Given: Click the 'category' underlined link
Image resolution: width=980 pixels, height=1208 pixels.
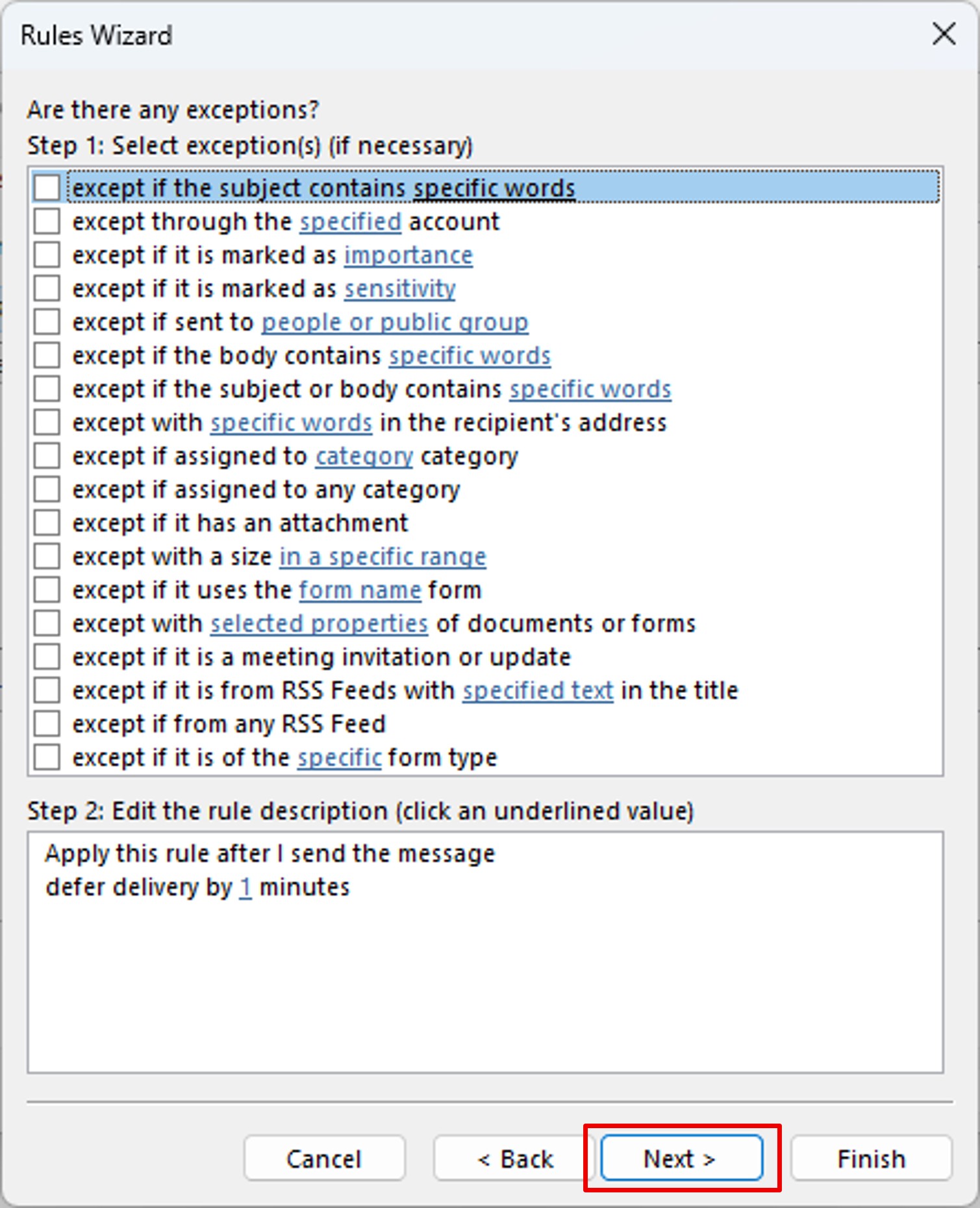Looking at the screenshot, I should (364, 457).
